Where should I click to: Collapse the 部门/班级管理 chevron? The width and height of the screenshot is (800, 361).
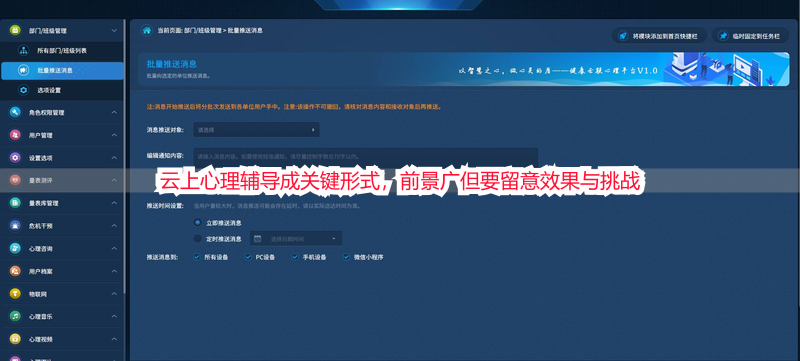coord(114,31)
